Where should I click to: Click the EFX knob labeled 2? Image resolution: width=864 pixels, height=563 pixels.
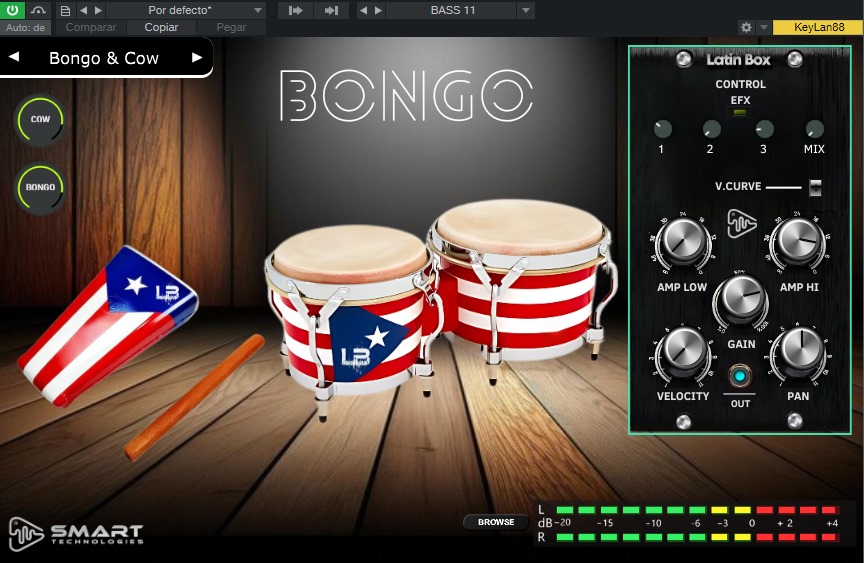tap(711, 129)
